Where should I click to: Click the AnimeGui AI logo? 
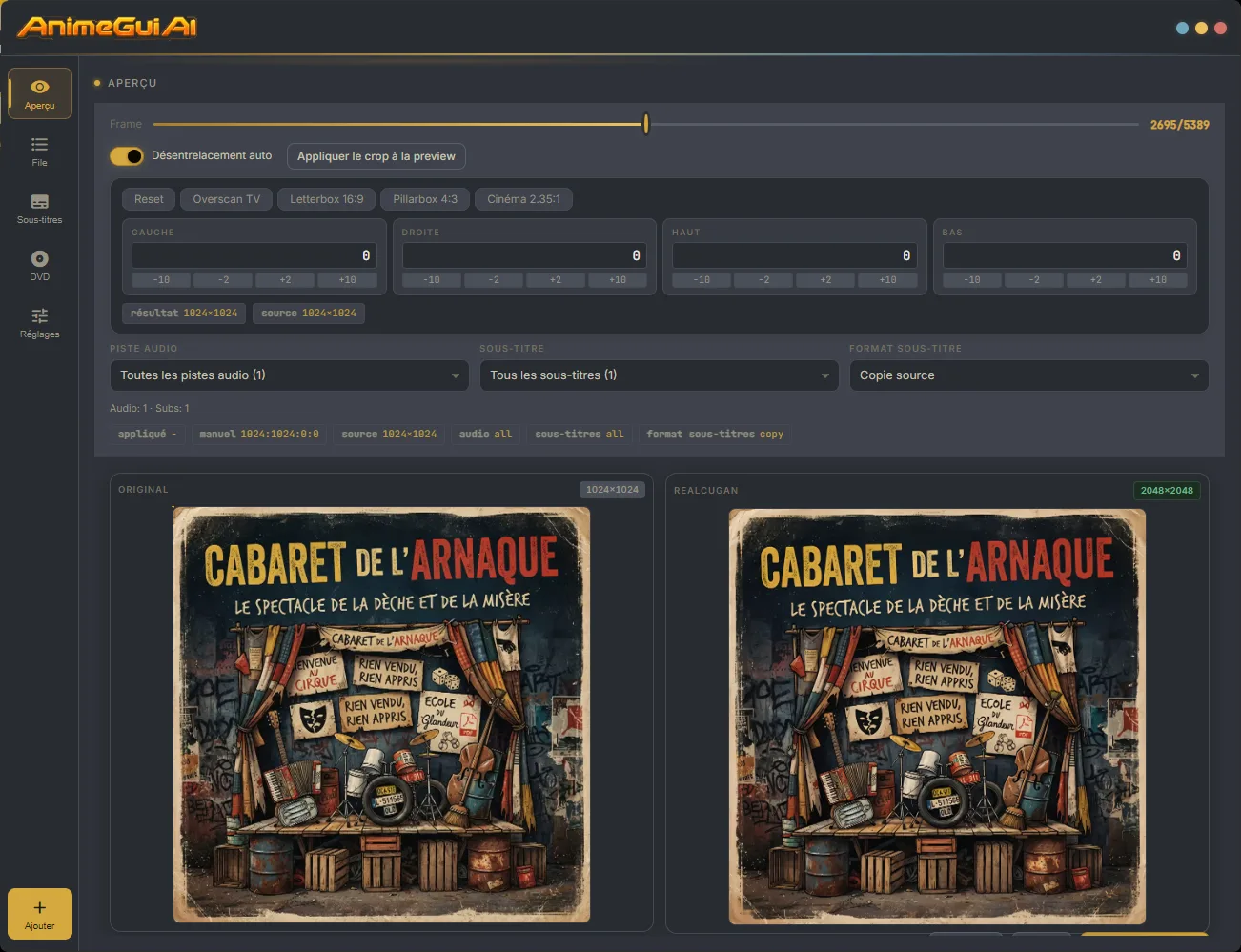click(x=107, y=27)
